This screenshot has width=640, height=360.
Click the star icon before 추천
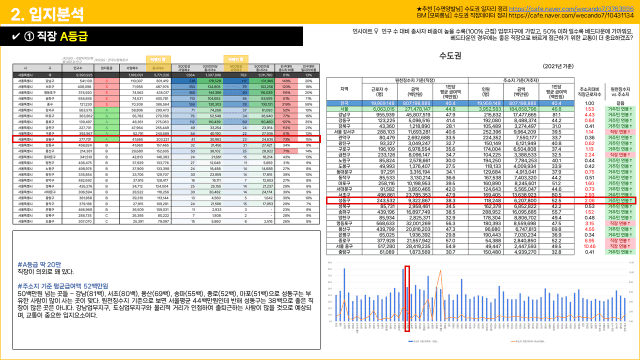[419, 9]
